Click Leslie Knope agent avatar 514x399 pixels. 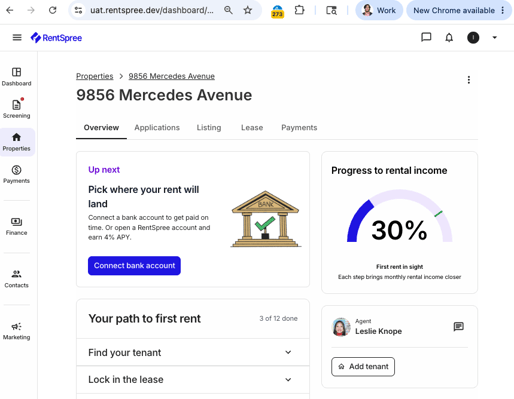pyautogui.click(x=341, y=327)
